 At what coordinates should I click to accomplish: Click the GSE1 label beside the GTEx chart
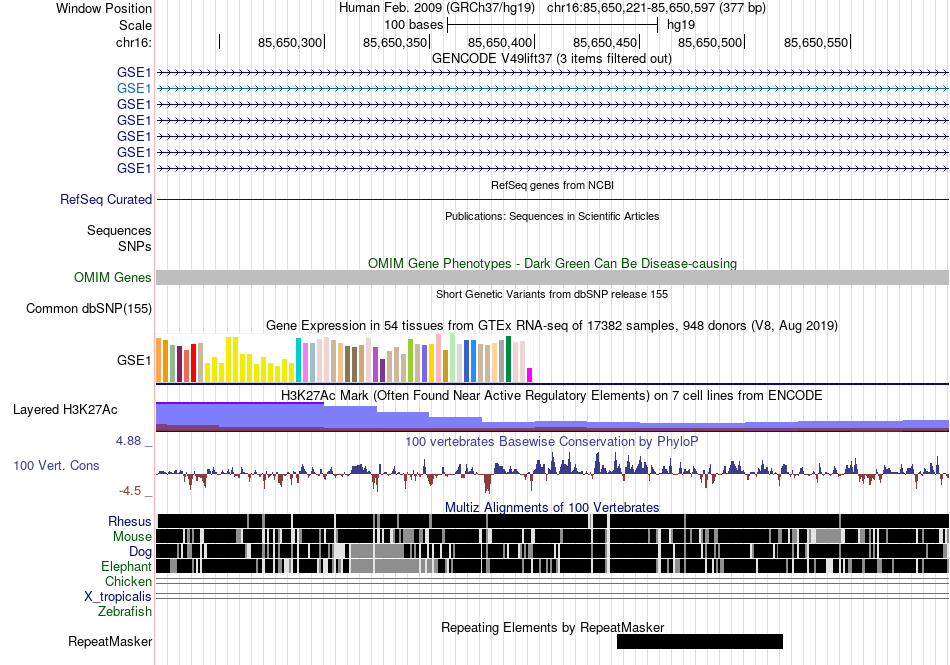[134, 360]
